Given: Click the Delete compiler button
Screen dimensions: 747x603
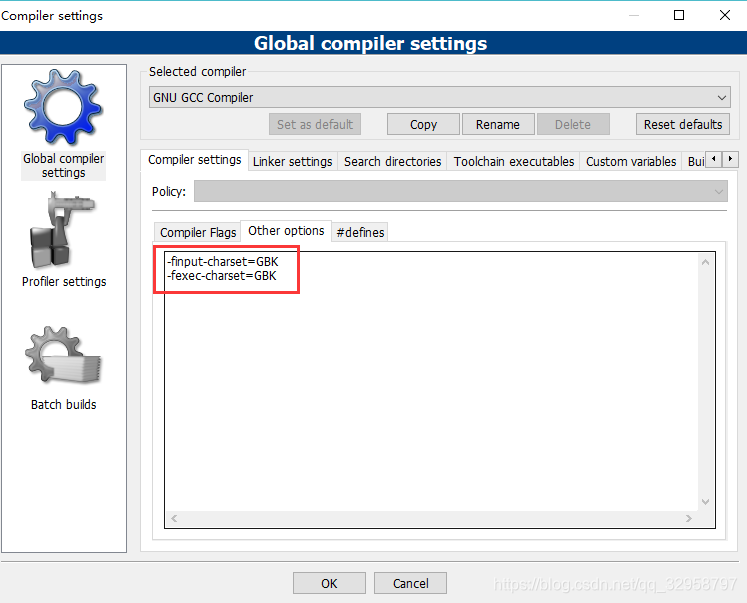Looking at the screenshot, I should (573, 124).
